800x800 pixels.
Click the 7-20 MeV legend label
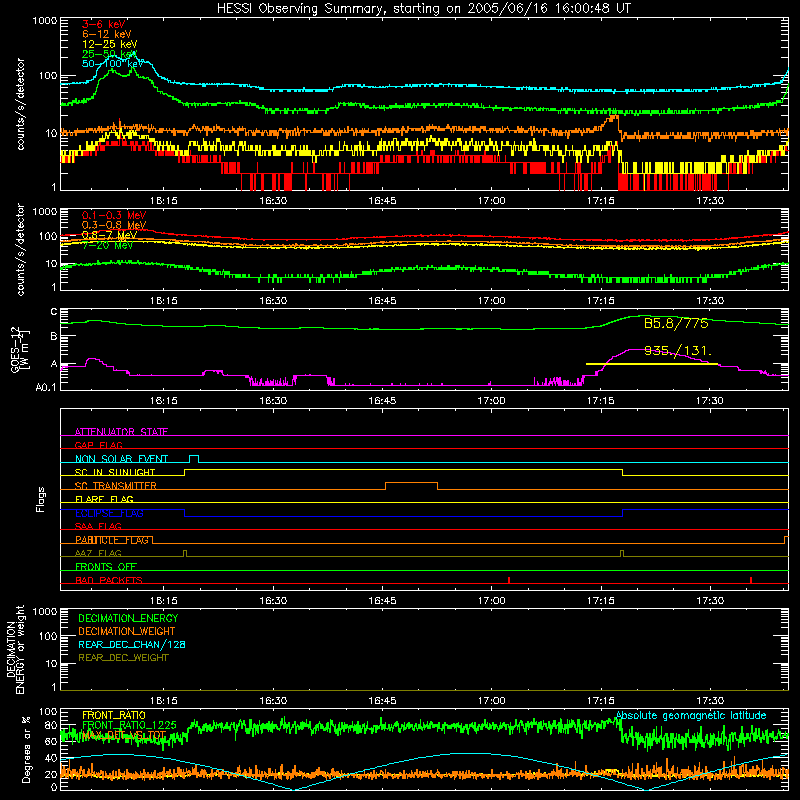pos(107,245)
